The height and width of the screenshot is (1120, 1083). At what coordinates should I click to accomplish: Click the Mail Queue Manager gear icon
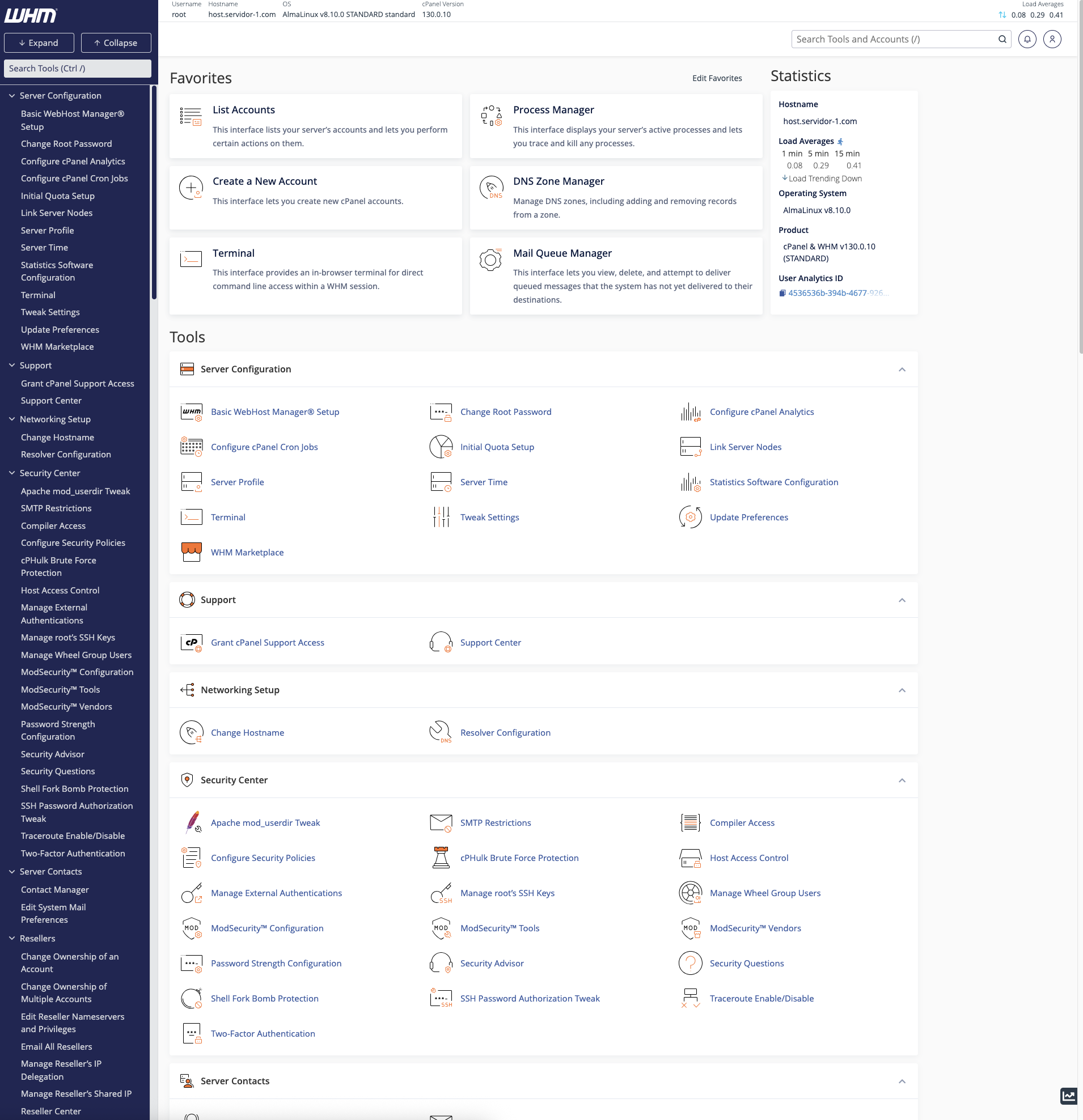pyautogui.click(x=491, y=260)
